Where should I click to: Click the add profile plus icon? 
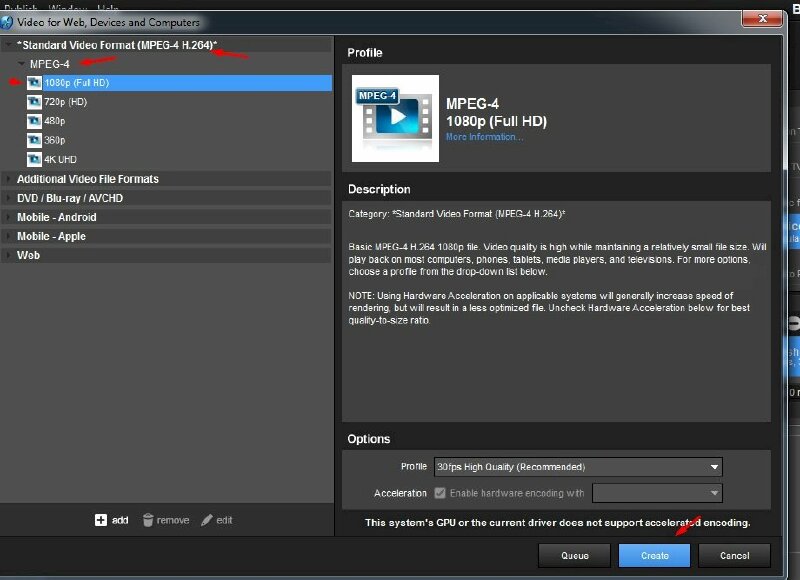[101, 520]
